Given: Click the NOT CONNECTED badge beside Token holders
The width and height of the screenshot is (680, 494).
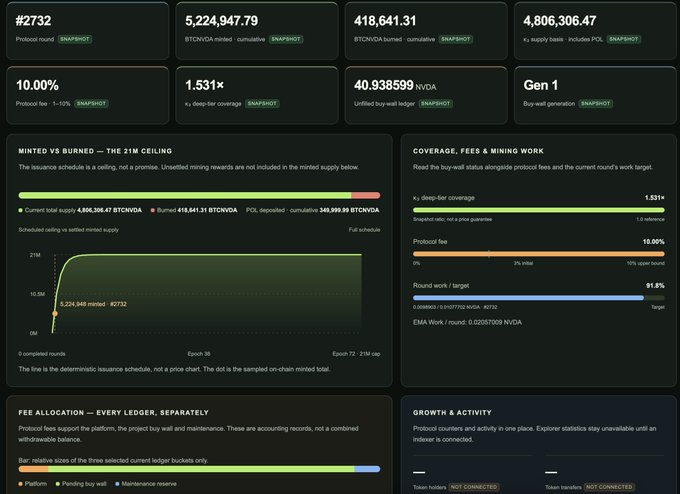Looking at the screenshot, I should click(x=474, y=487).
